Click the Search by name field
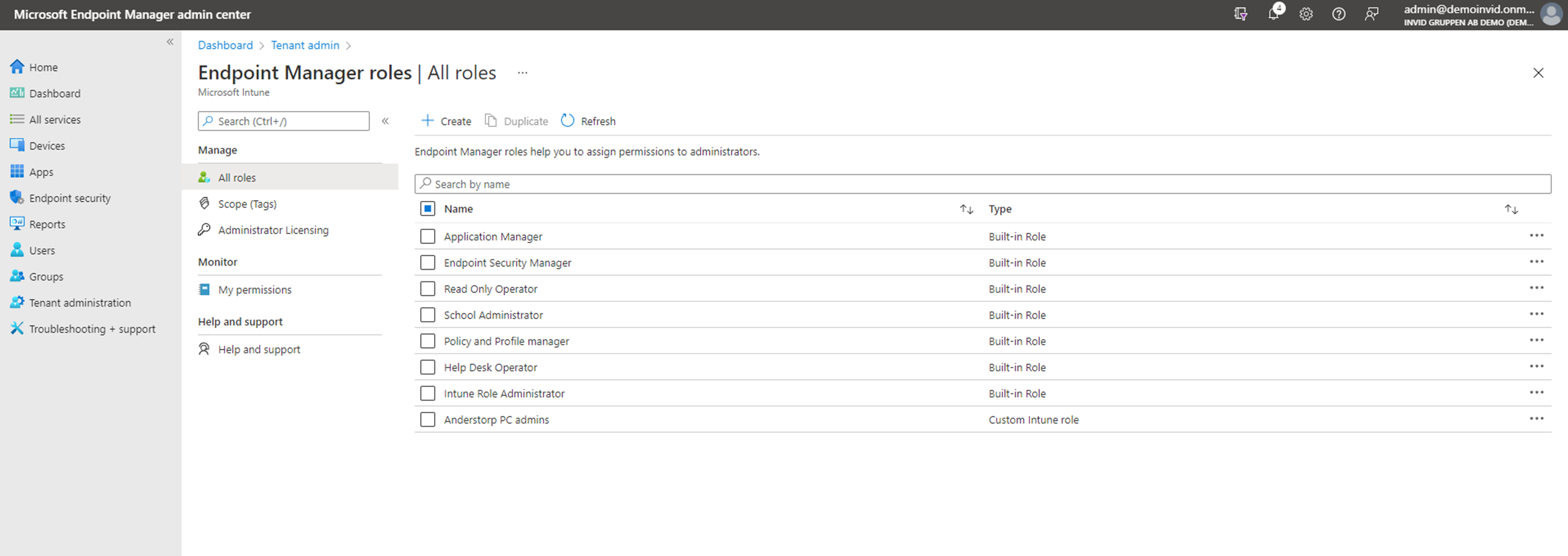 983,184
